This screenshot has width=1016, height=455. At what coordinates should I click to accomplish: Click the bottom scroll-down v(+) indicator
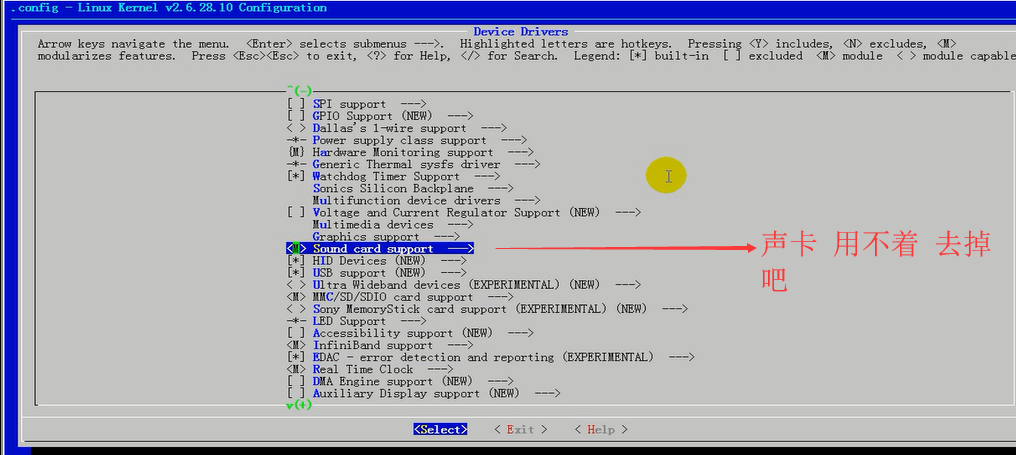coord(299,405)
